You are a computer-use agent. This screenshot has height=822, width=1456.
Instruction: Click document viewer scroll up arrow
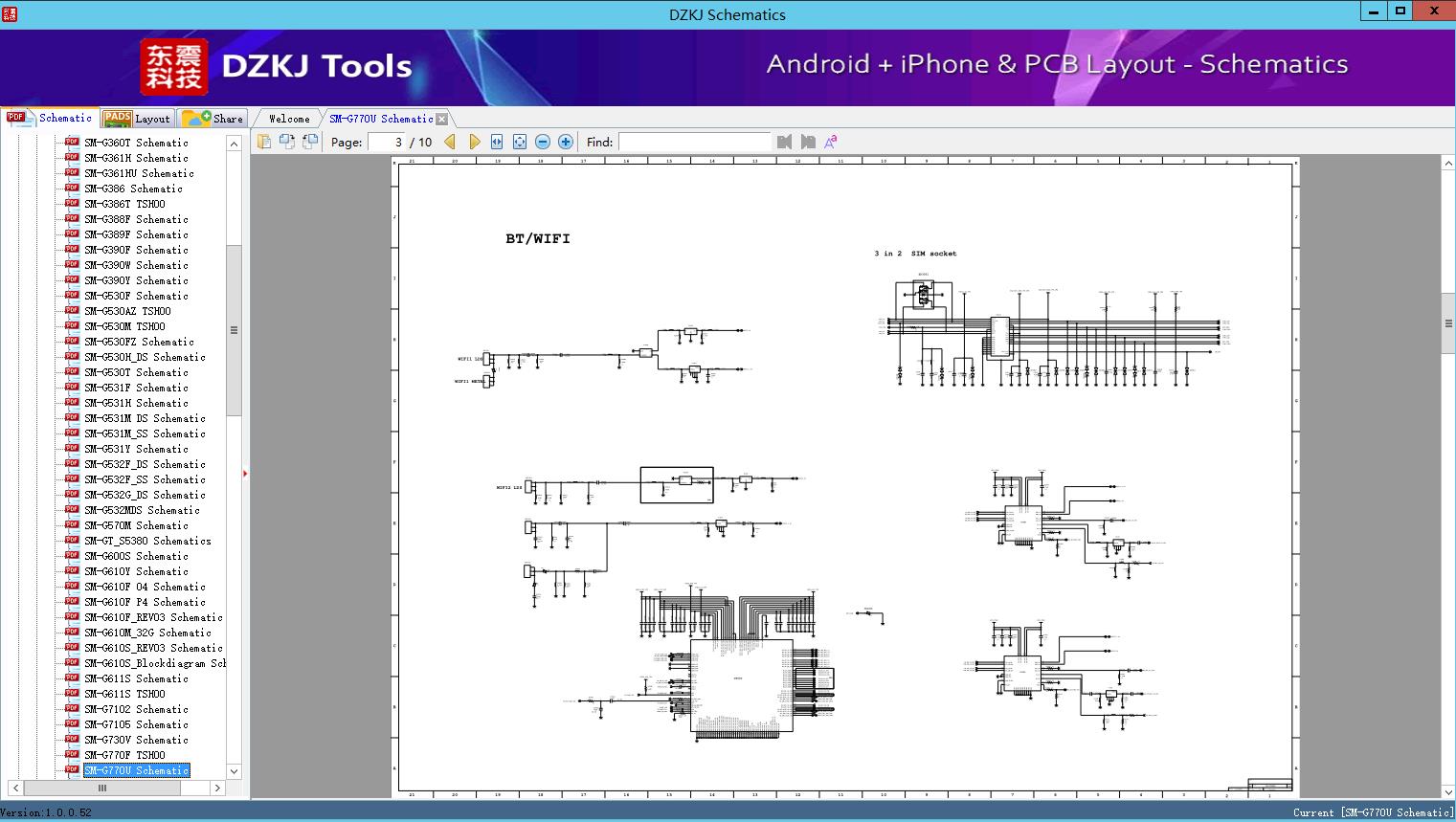pyautogui.click(x=1448, y=164)
